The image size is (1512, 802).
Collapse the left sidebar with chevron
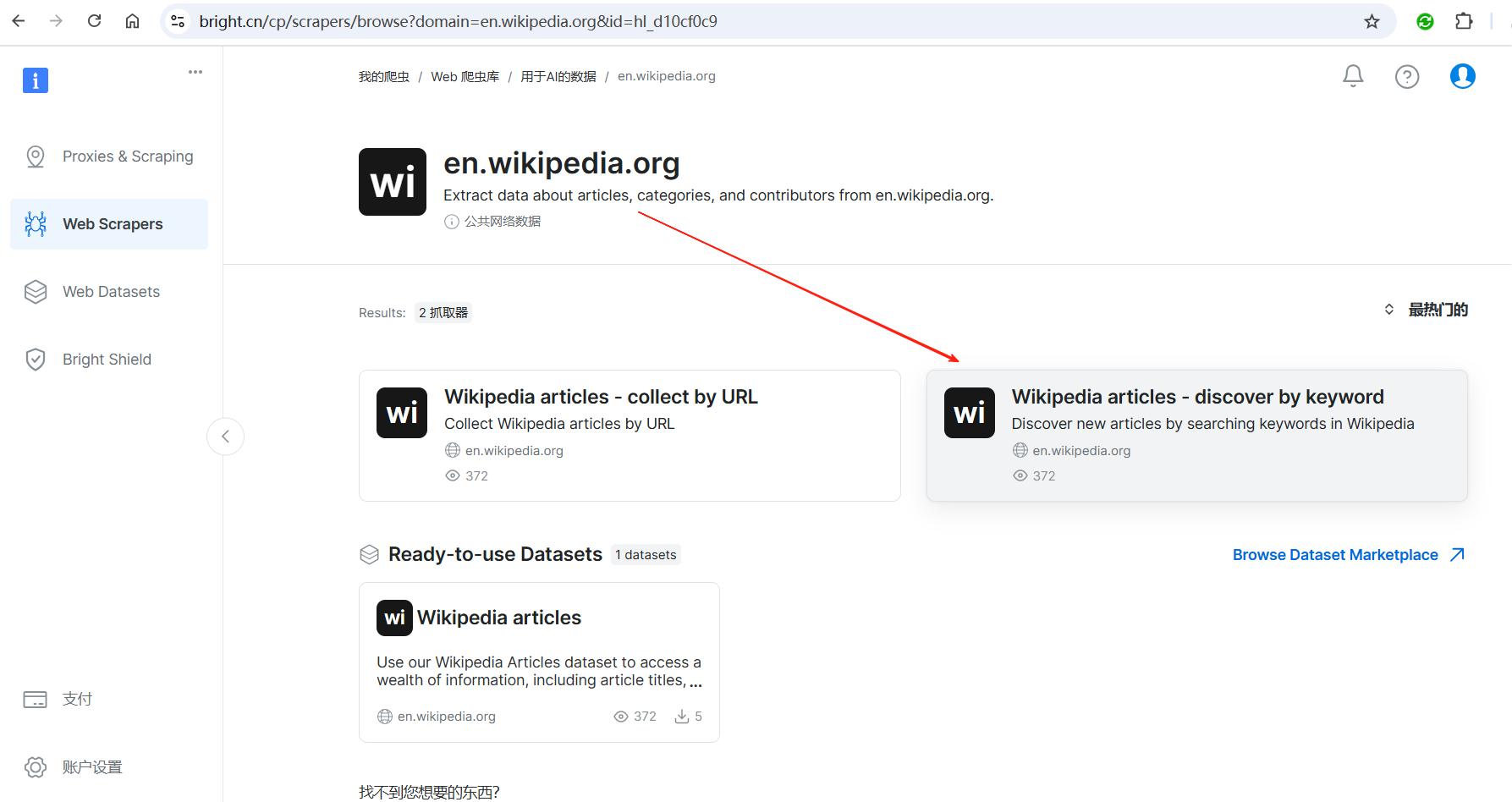[225, 437]
